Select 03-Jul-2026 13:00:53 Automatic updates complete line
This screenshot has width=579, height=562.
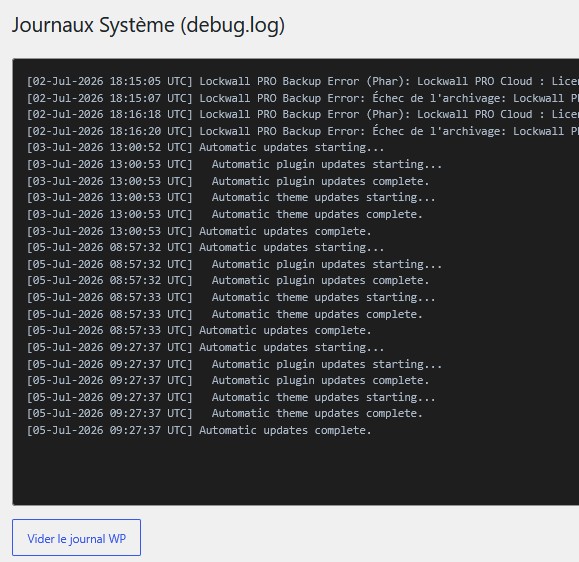coord(199,231)
